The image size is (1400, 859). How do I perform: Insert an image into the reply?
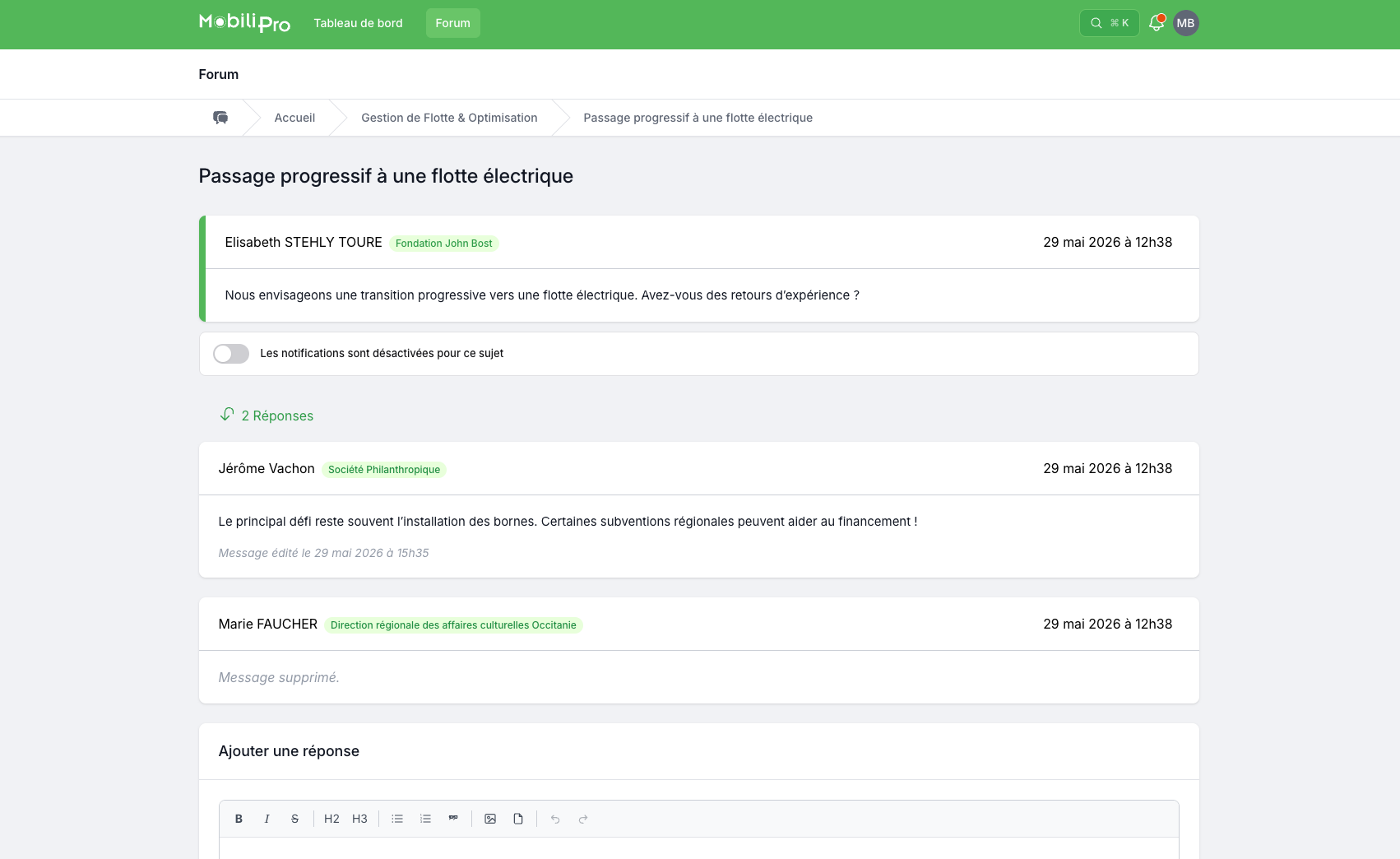(x=490, y=819)
